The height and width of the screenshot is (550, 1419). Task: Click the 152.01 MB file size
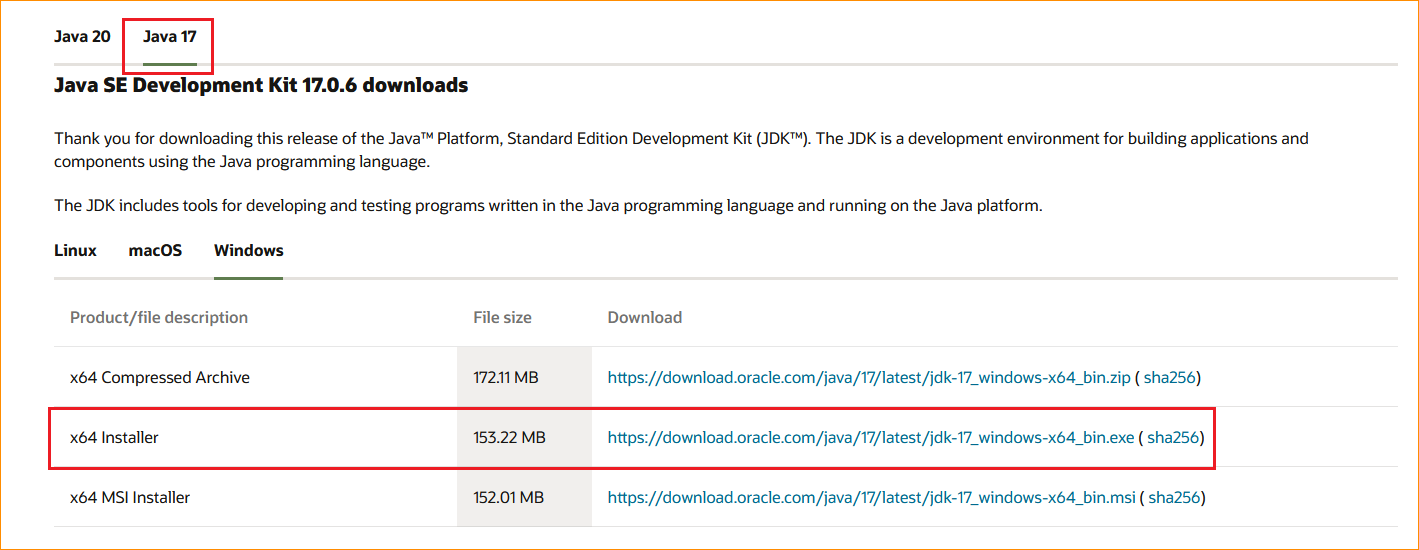click(508, 498)
